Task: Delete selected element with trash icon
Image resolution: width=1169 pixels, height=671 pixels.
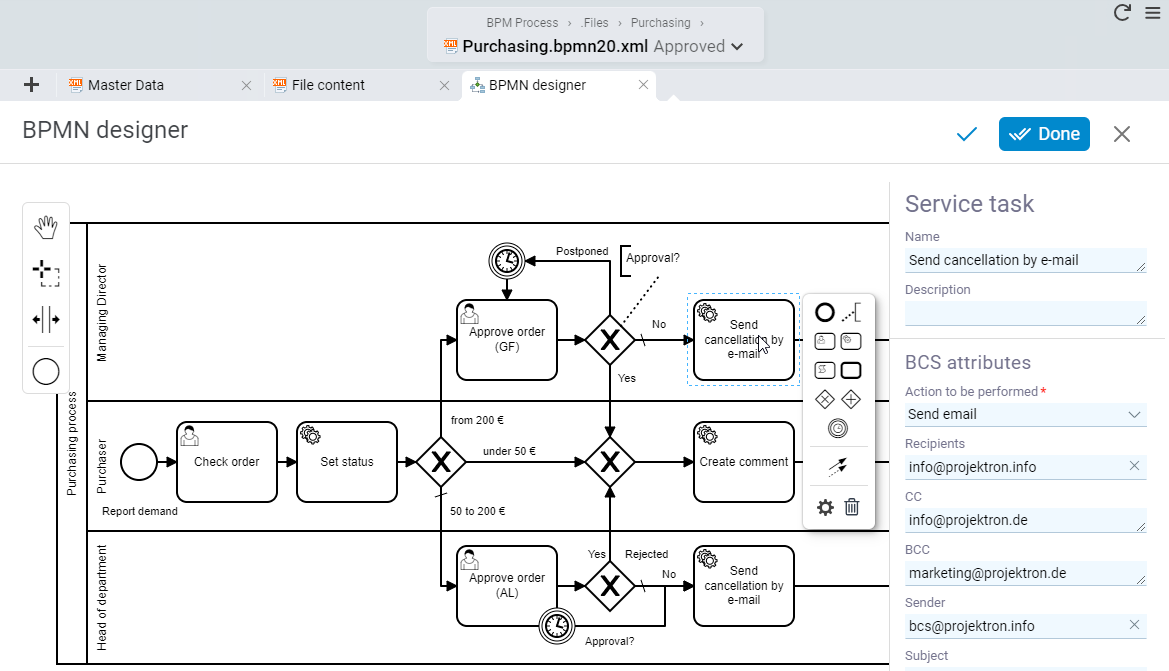Action: 852,507
